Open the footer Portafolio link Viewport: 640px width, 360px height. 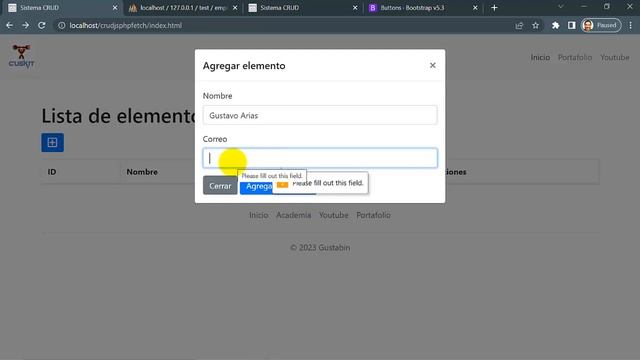click(x=373, y=215)
